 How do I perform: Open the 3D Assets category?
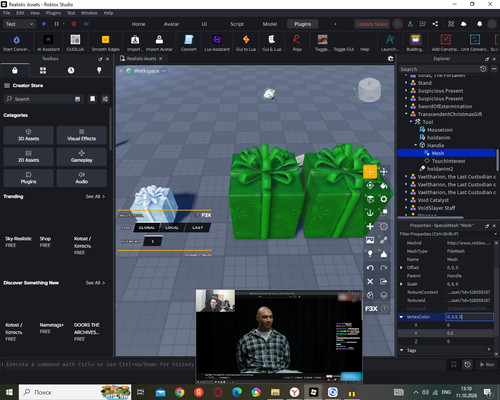28,135
